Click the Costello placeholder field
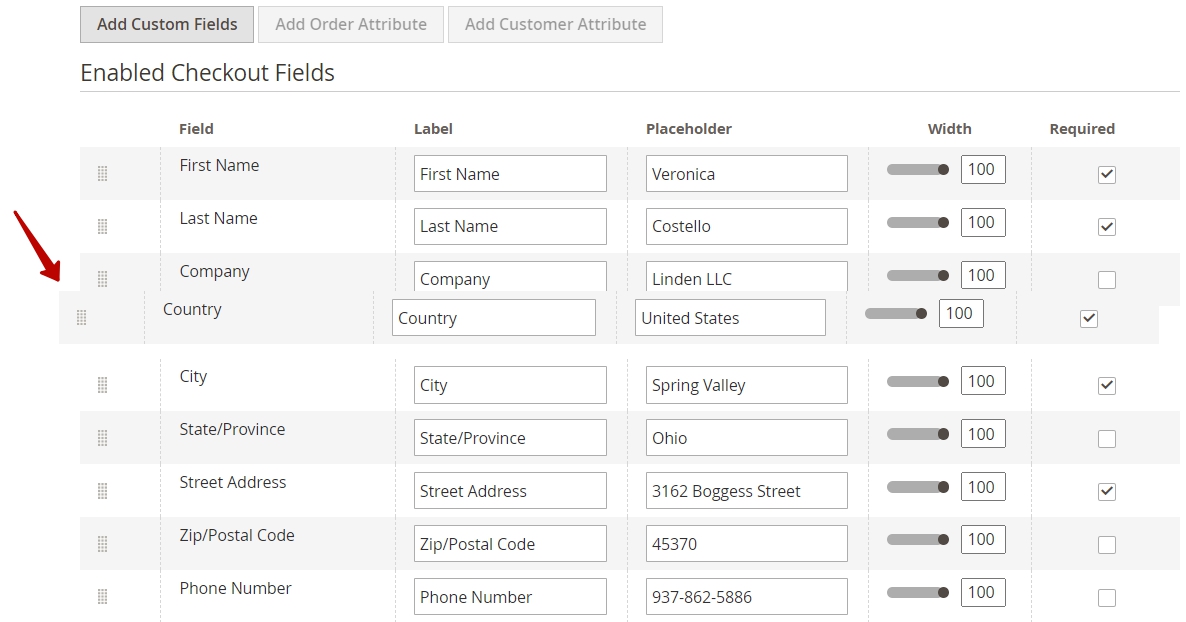This screenshot has height=622, width=1186. click(x=747, y=226)
